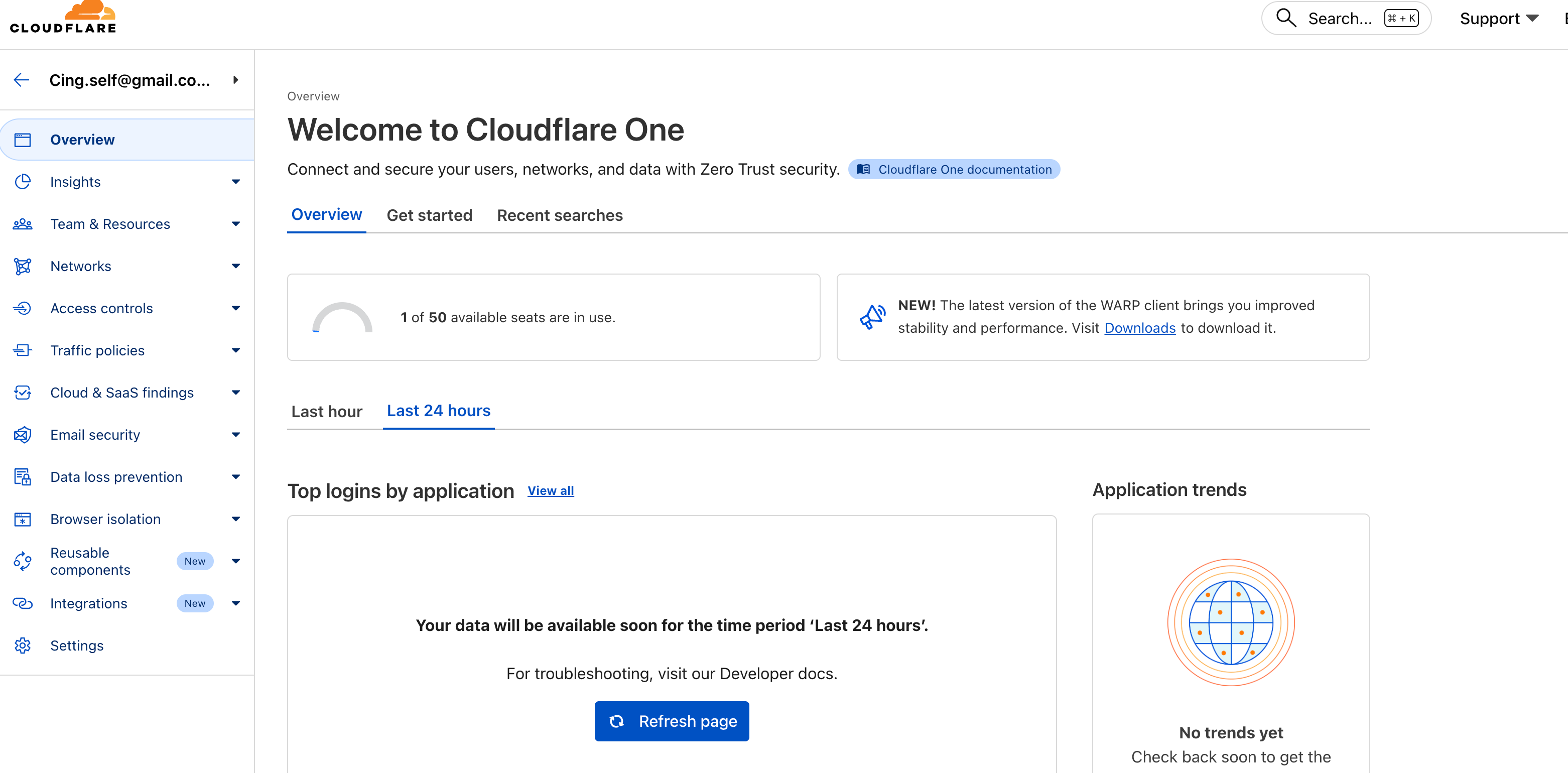Image resolution: width=1568 pixels, height=773 pixels.
Task: Click the Email security envelope icon
Action: [x=23, y=435]
